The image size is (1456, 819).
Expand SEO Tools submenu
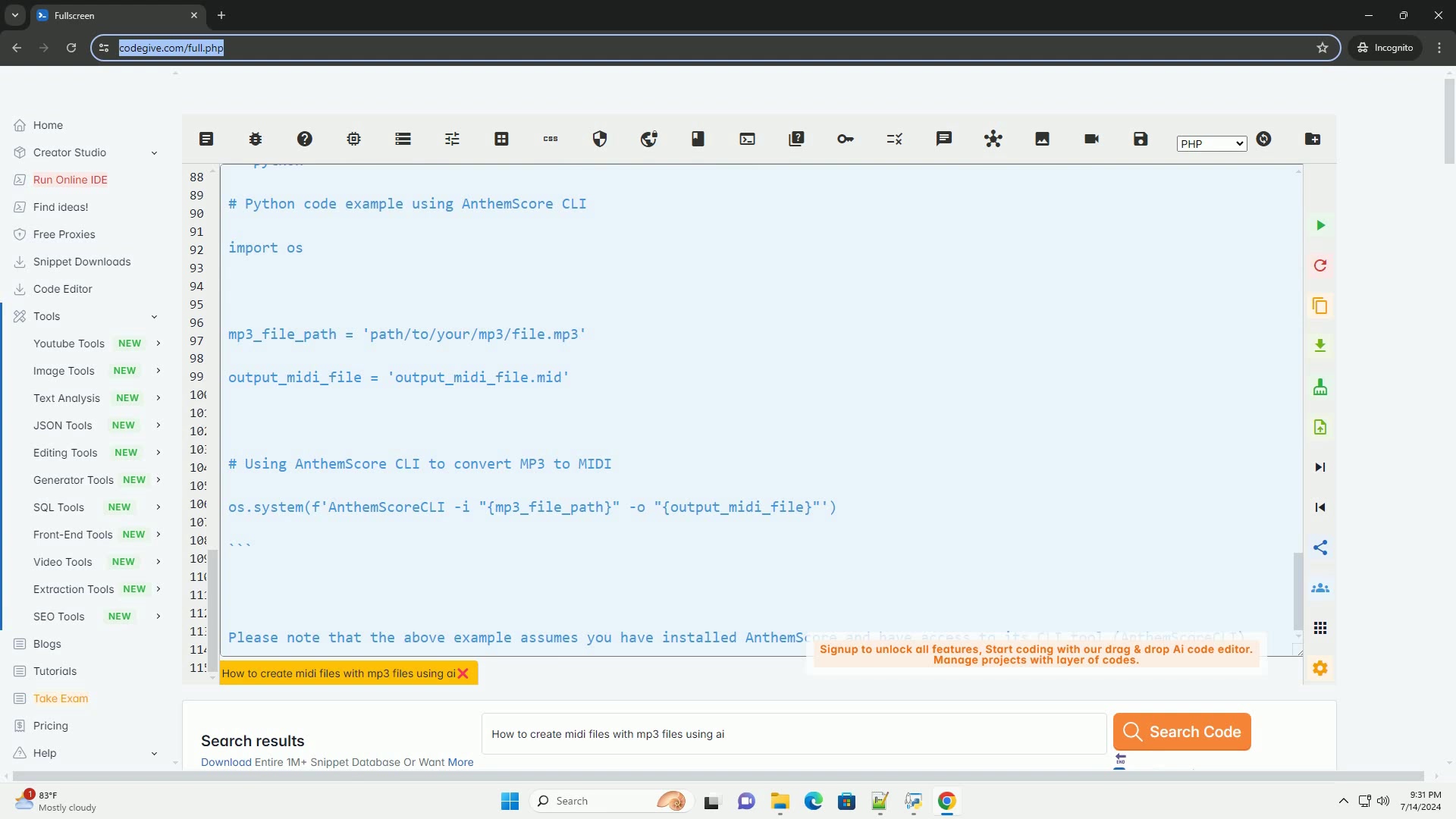pyautogui.click(x=97, y=617)
